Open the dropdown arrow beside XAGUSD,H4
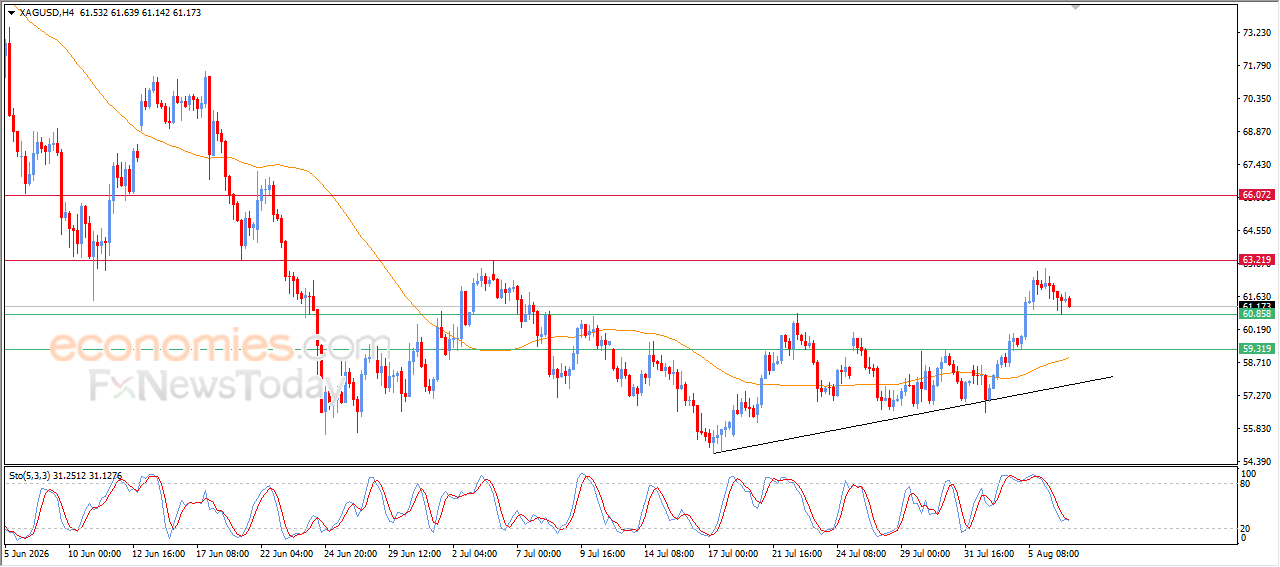This screenshot has height=567, width=1280. pos(11,13)
